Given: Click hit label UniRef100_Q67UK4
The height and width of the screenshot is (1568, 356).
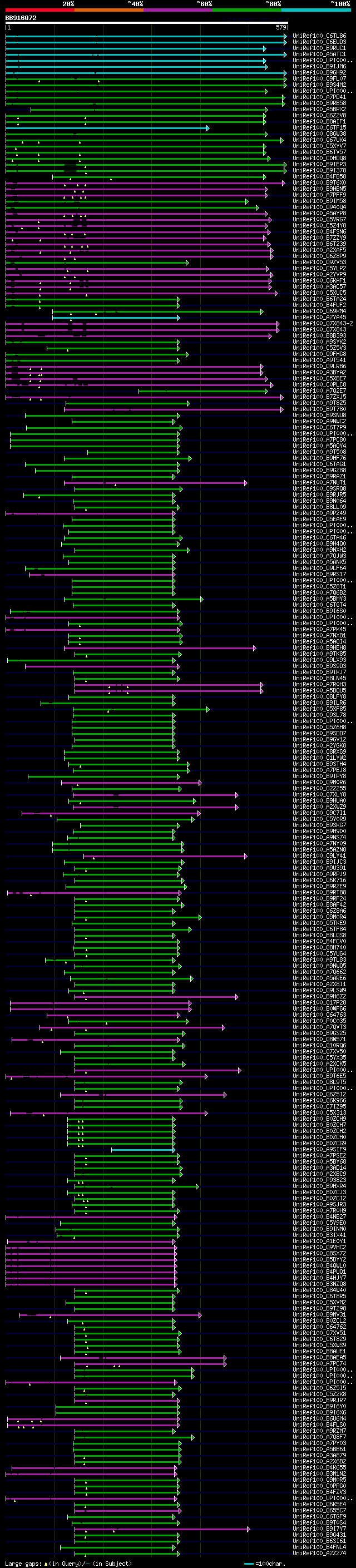Looking at the screenshot, I should click(319, 140).
